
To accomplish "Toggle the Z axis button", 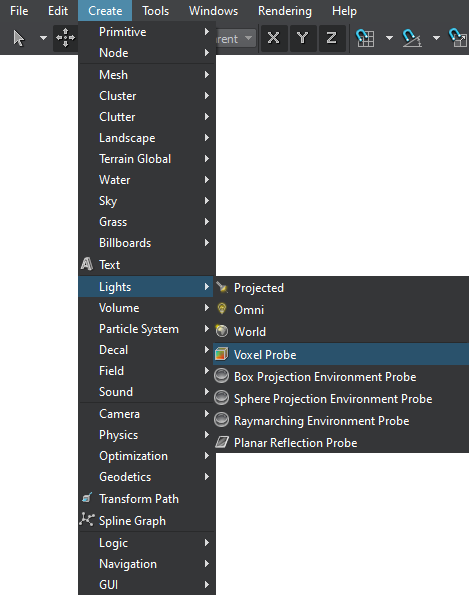I will [x=331, y=38].
